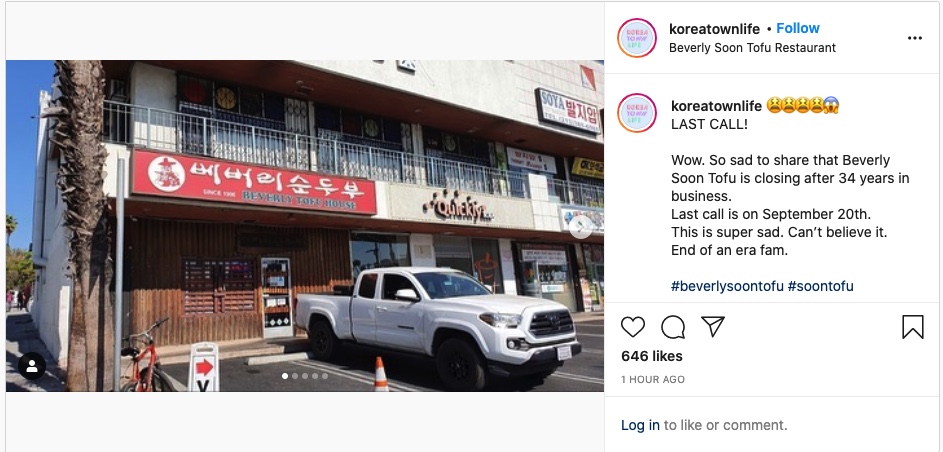
Task: Show tagged people icon on photo
Action: [32, 365]
